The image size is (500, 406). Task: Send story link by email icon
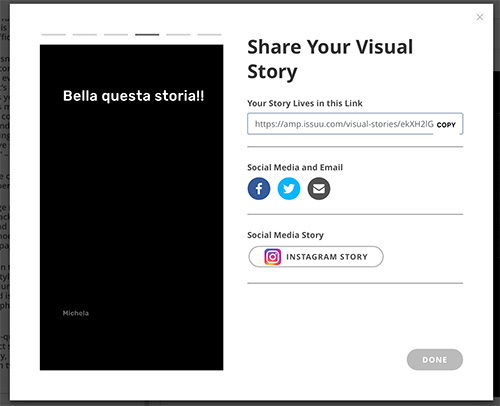[x=319, y=189]
